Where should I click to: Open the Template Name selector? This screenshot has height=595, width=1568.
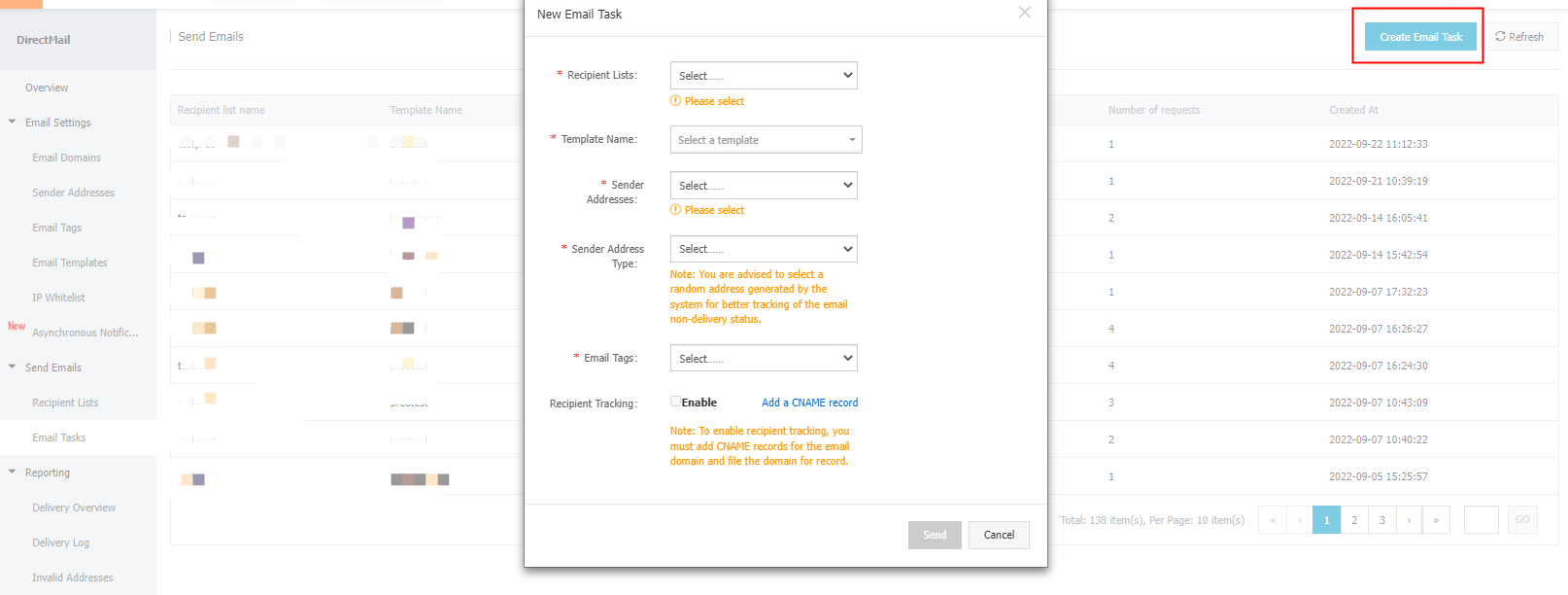coord(766,140)
